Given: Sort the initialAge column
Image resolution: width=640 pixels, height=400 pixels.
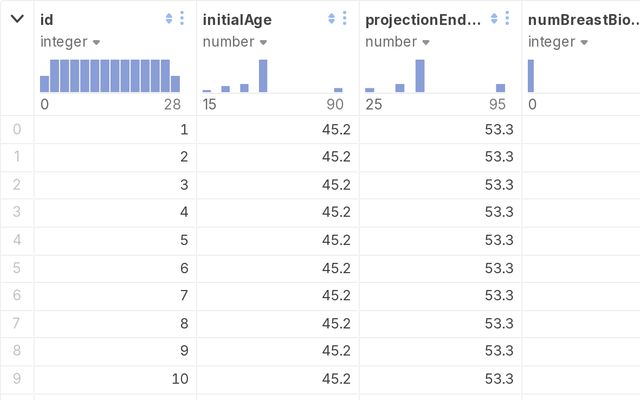Looking at the screenshot, I should (x=331, y=19).
